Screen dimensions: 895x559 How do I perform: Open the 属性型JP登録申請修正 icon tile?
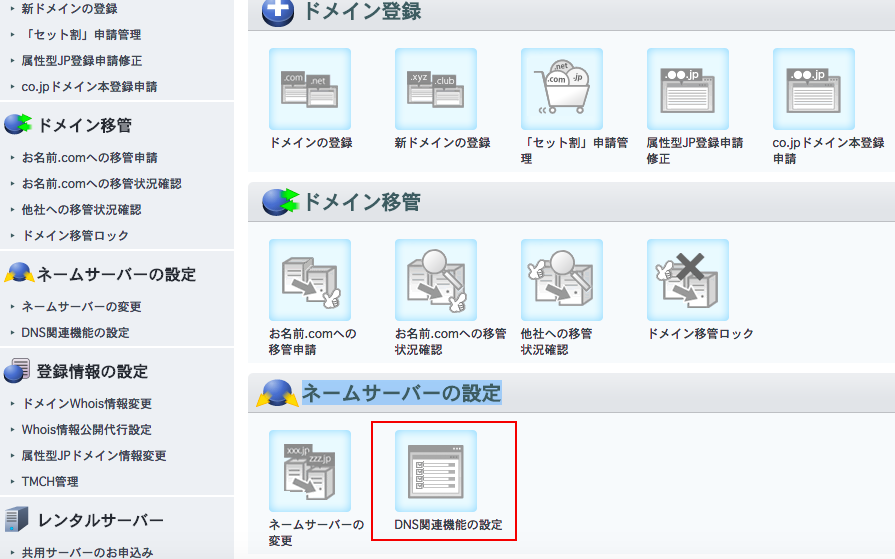tap(688, 89)
